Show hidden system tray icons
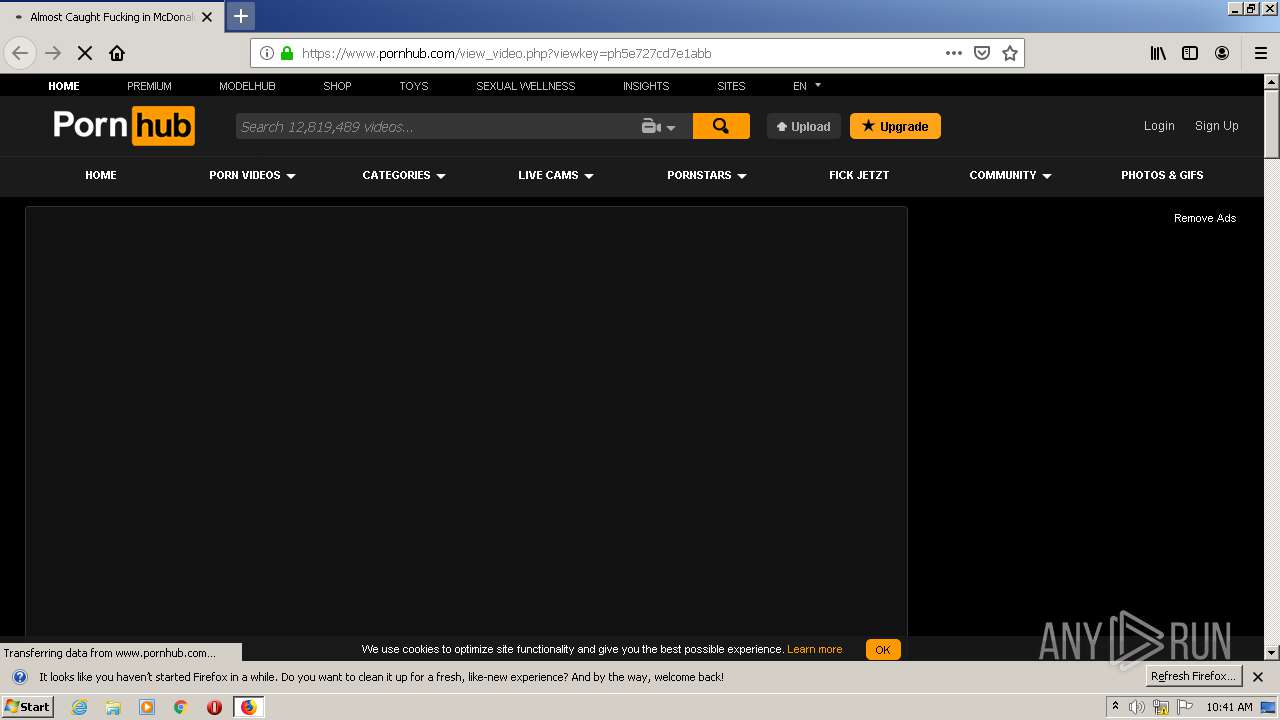 [1115, 707]
